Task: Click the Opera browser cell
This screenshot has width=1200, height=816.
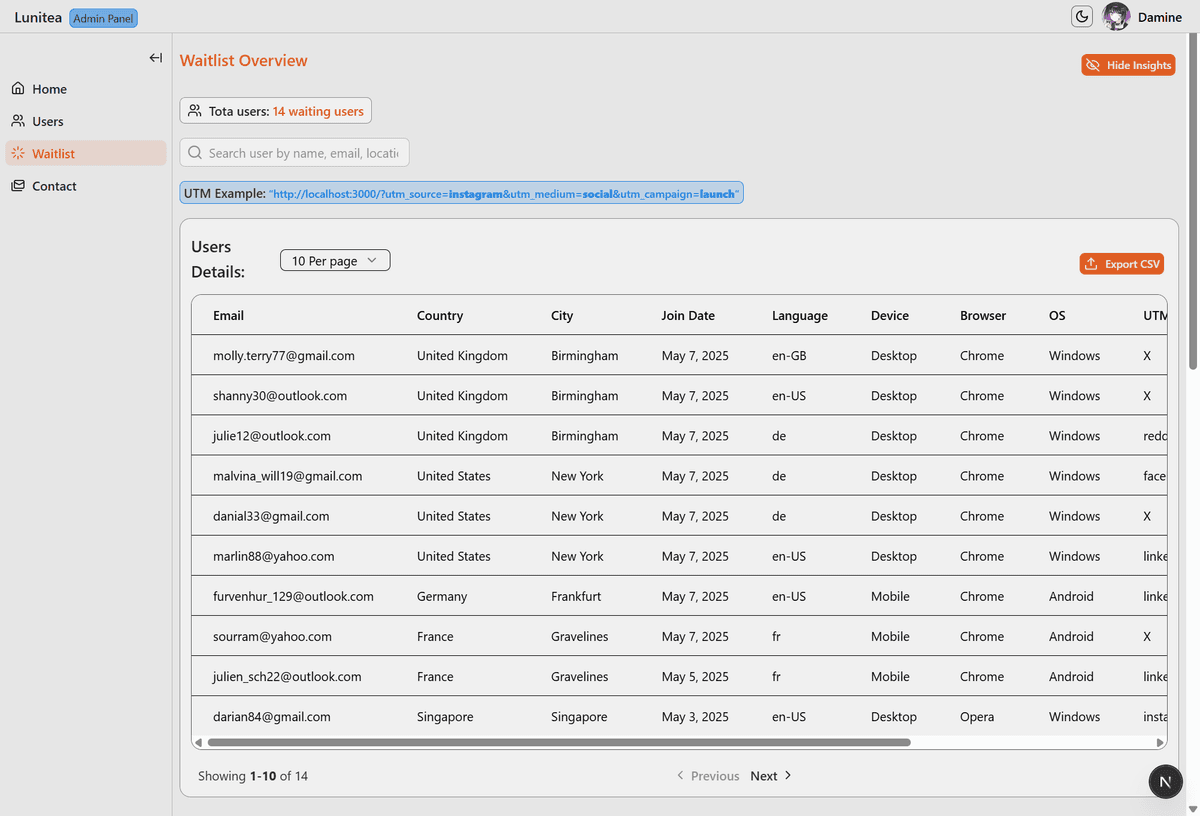Action: pyautogui.click(x=977, y=716)
